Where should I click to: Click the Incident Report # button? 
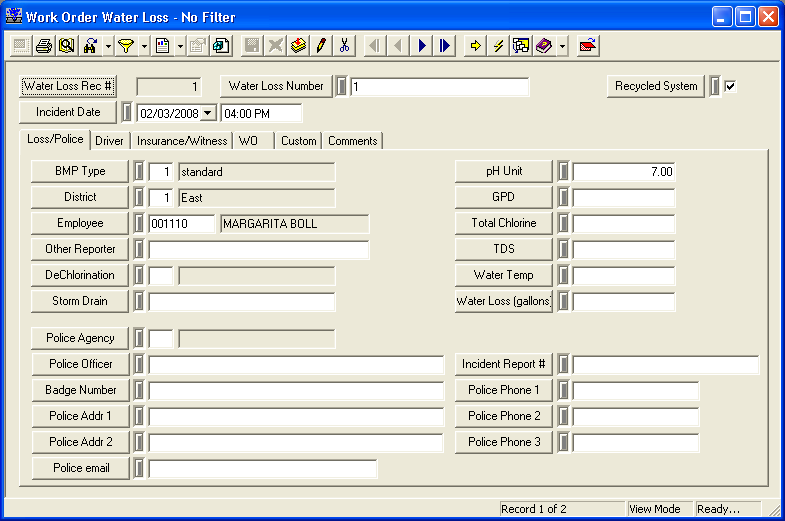pos(504,364)
